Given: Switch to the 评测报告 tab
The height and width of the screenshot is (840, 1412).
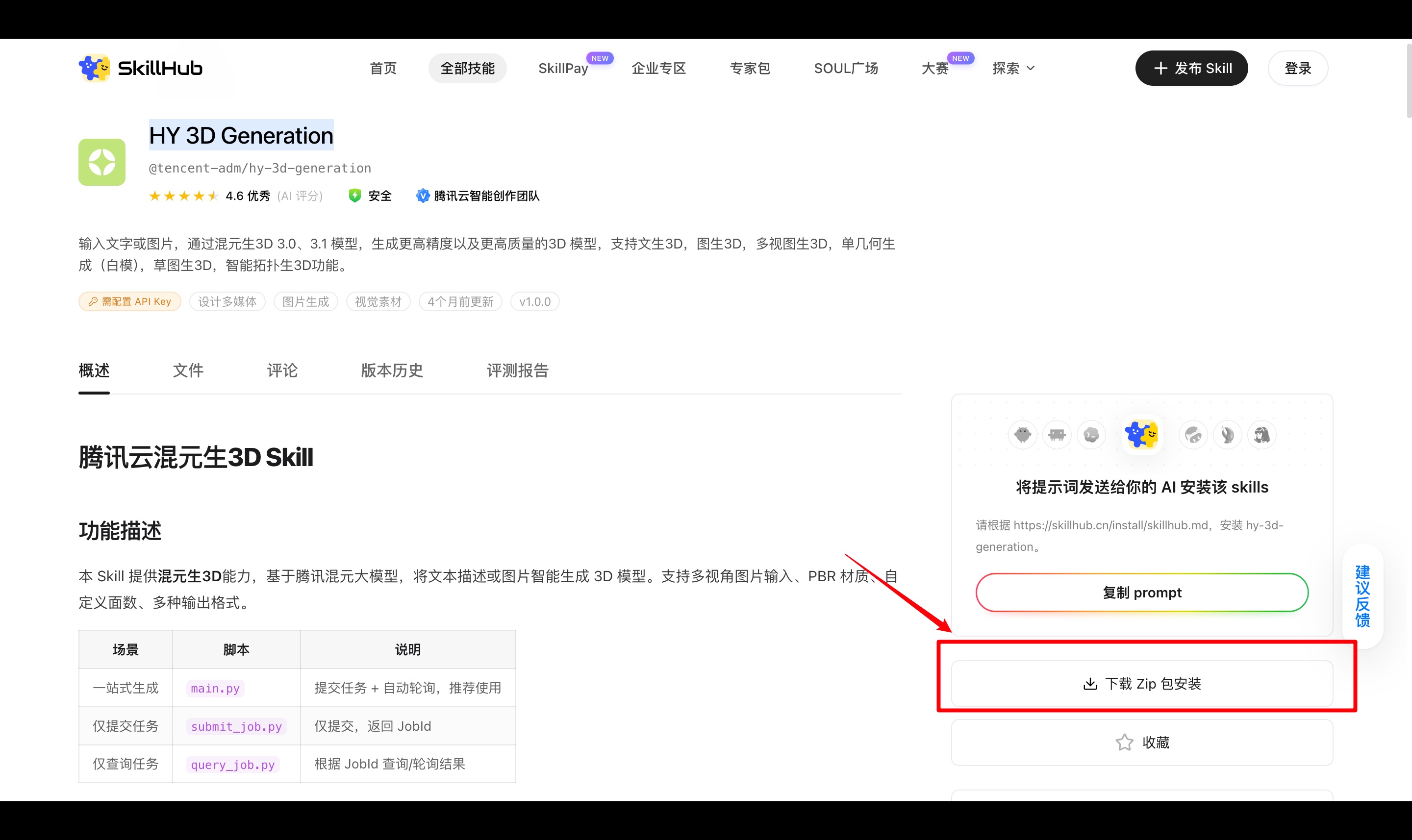Looking at the screenshot, I should point(517,371).
